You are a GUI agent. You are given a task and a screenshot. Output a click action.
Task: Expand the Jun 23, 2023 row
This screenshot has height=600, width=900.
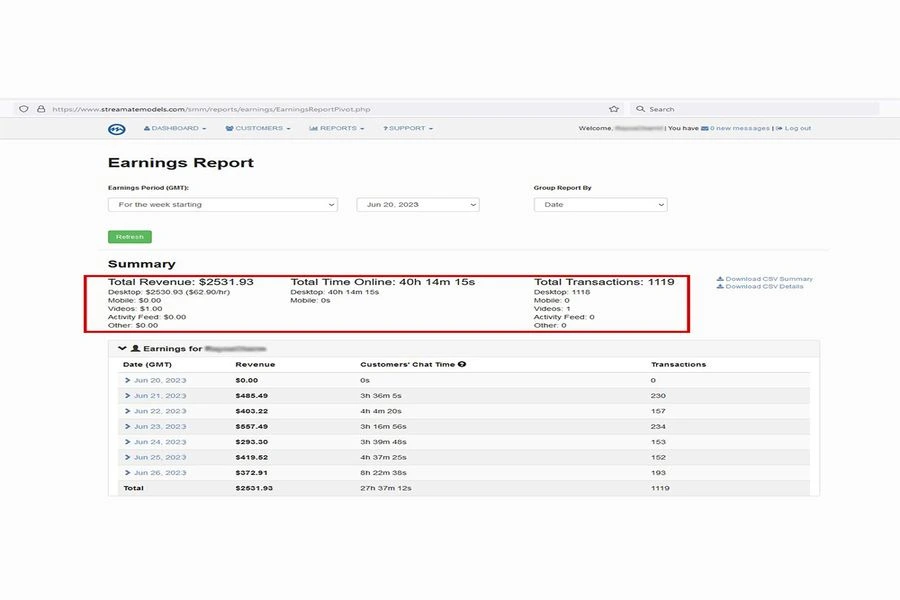(128, 426)
